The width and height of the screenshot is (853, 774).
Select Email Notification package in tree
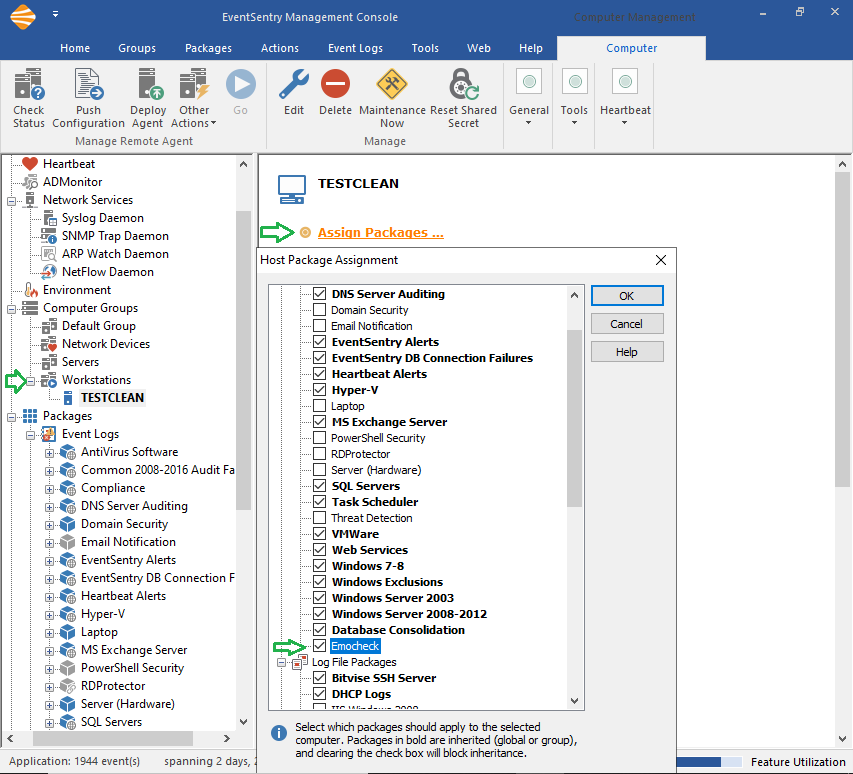128,541
